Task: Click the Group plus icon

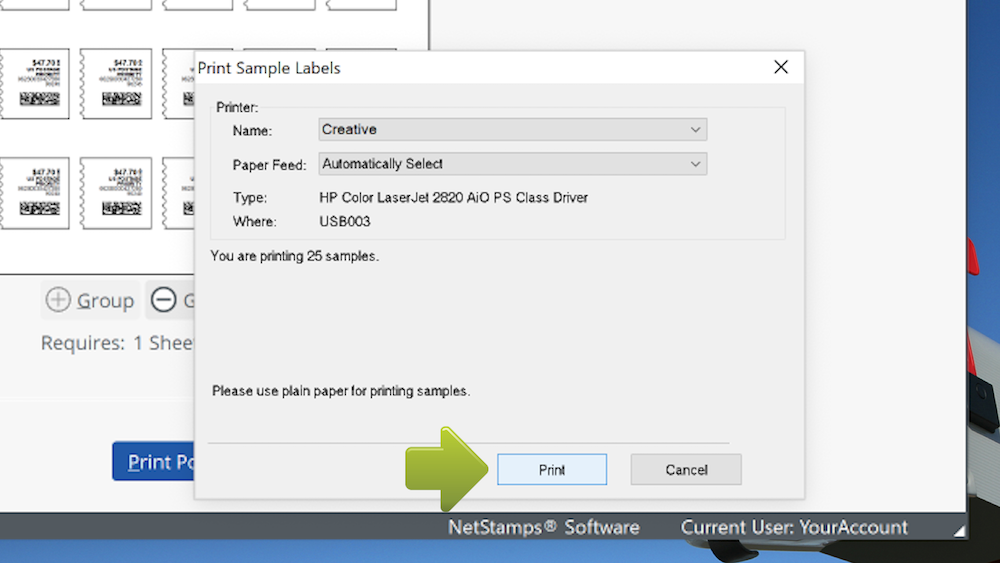Action: pos(58,300)
